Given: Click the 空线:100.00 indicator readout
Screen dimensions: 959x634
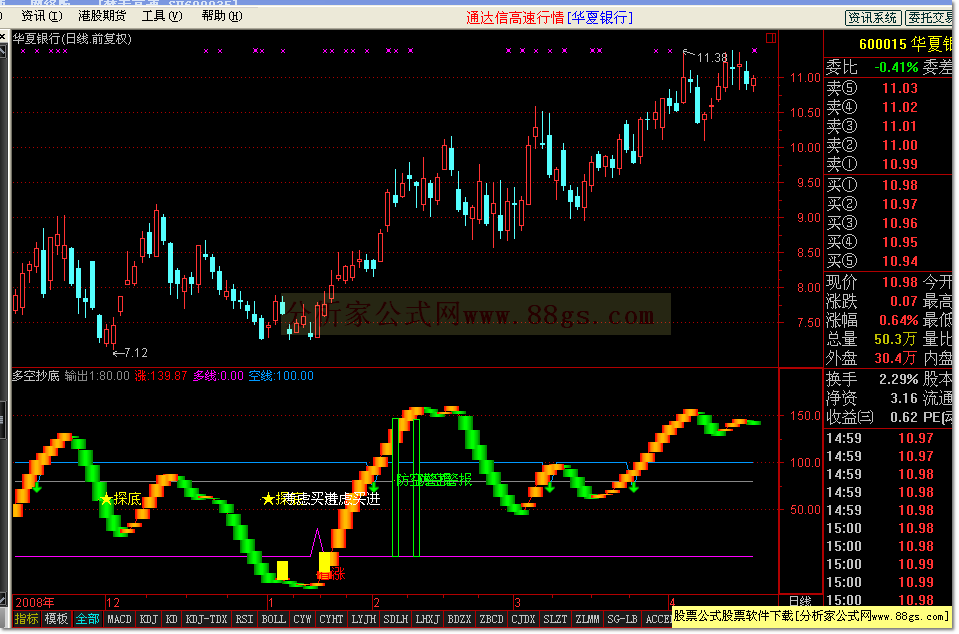Looking at the screenshot, I should tap(281, 376).
